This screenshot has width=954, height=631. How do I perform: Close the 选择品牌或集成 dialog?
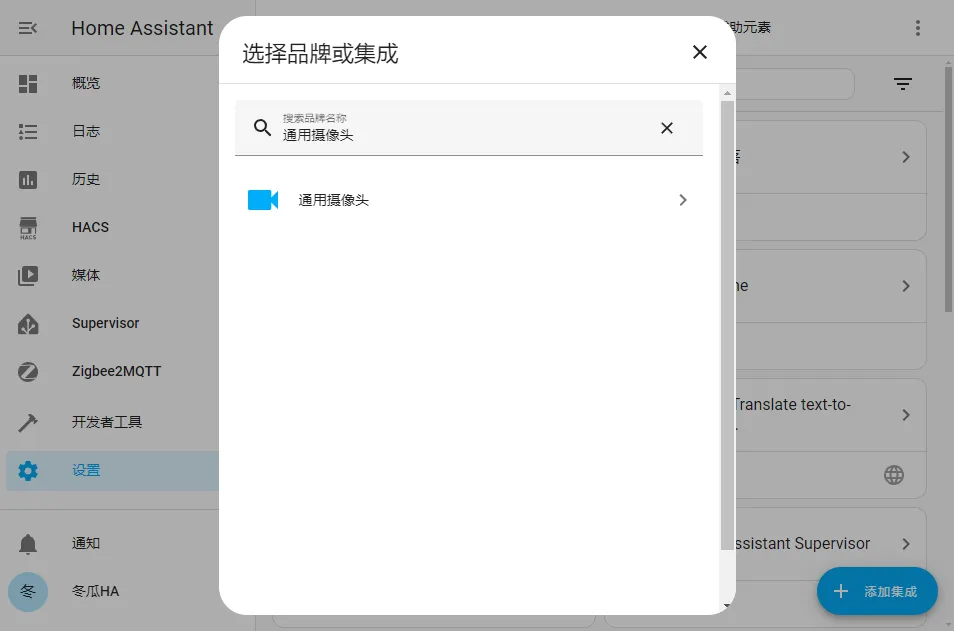(x=700, y=52)
